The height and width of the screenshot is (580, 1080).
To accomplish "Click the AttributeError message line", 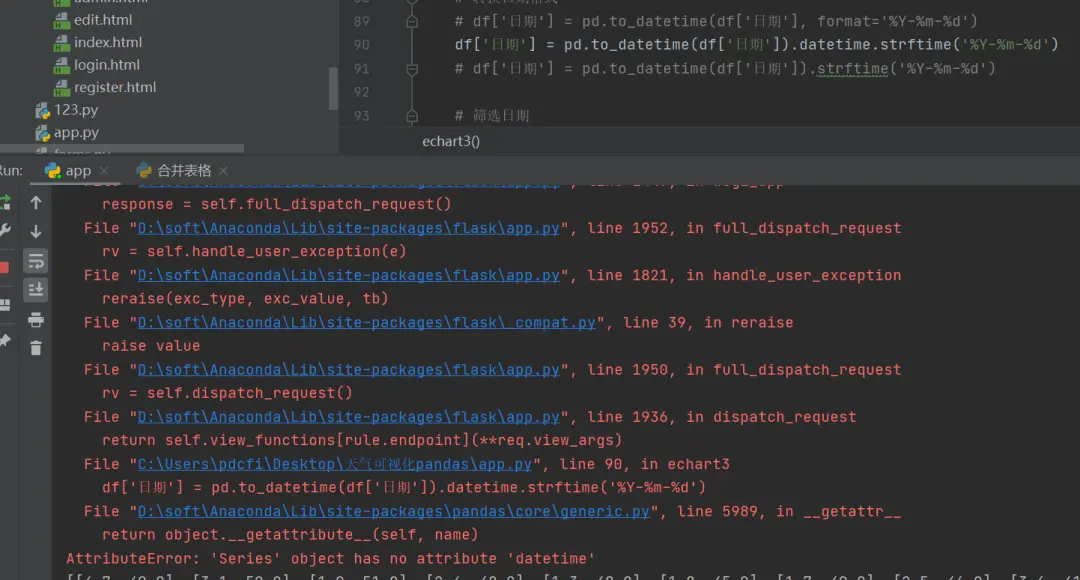I will (331, 559).
